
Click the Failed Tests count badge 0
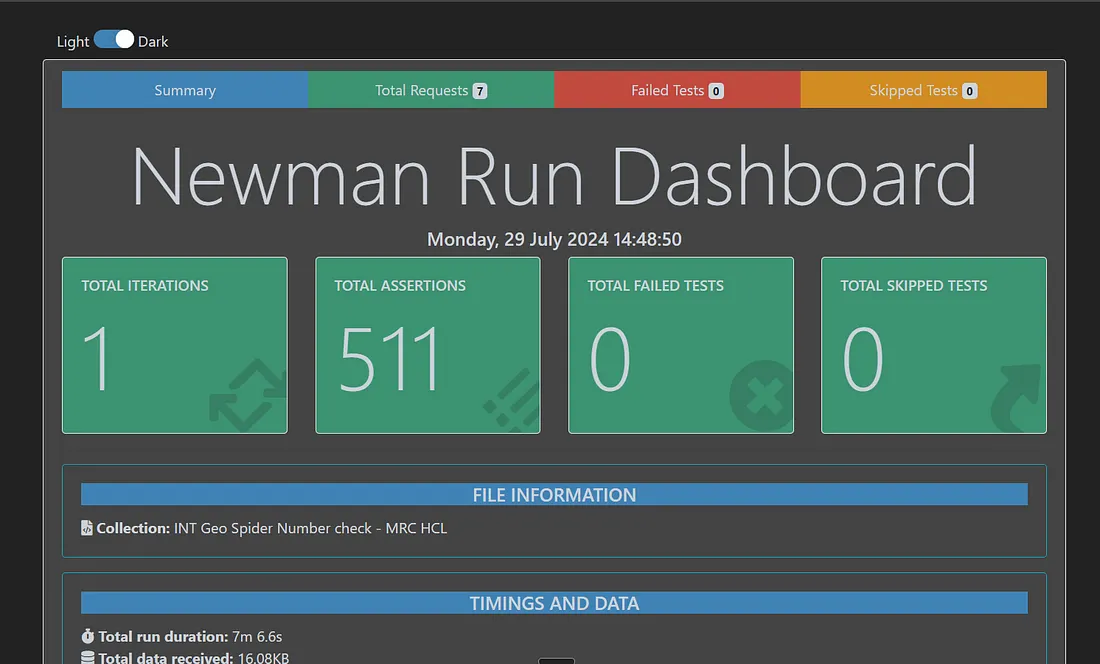(716, 91)
